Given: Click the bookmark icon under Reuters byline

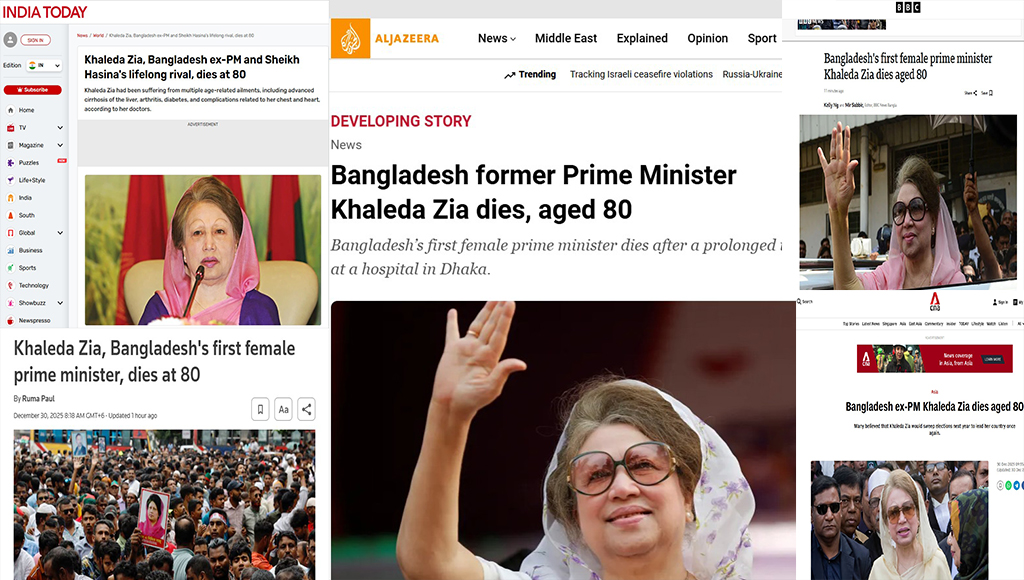Looking at the screenshot, I should 260,410.
